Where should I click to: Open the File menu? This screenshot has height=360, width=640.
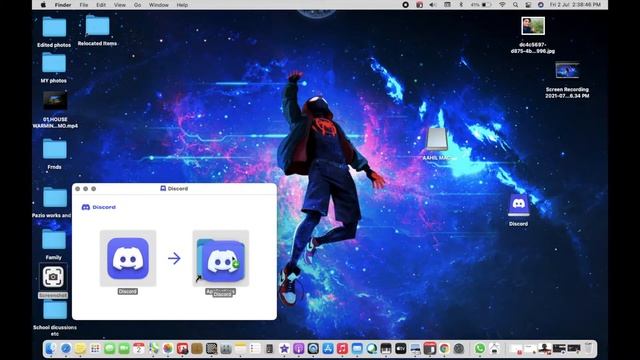coord(84,5)
